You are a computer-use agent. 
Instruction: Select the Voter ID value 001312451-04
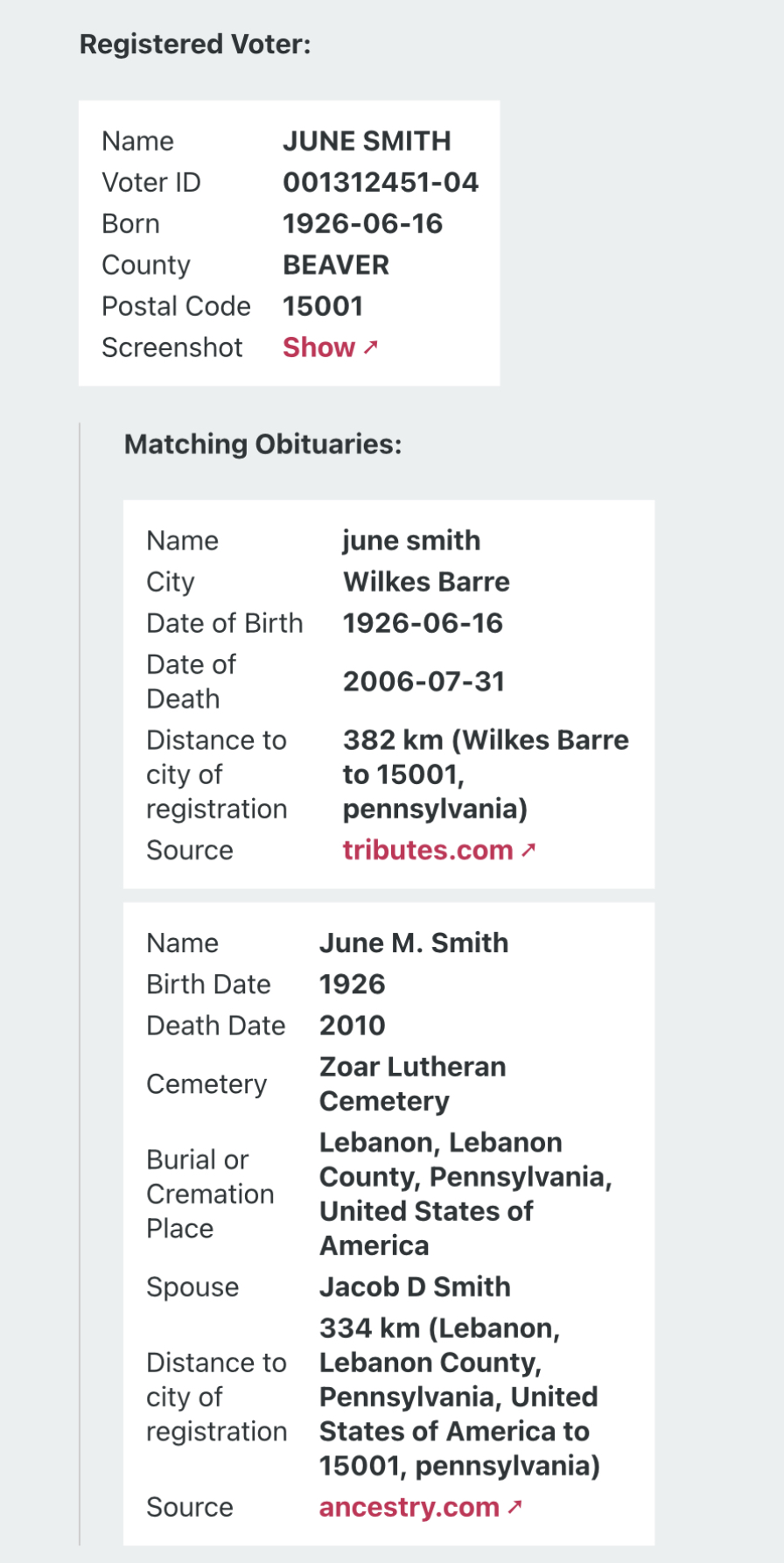pyautogui.click(x=381, y=182)
